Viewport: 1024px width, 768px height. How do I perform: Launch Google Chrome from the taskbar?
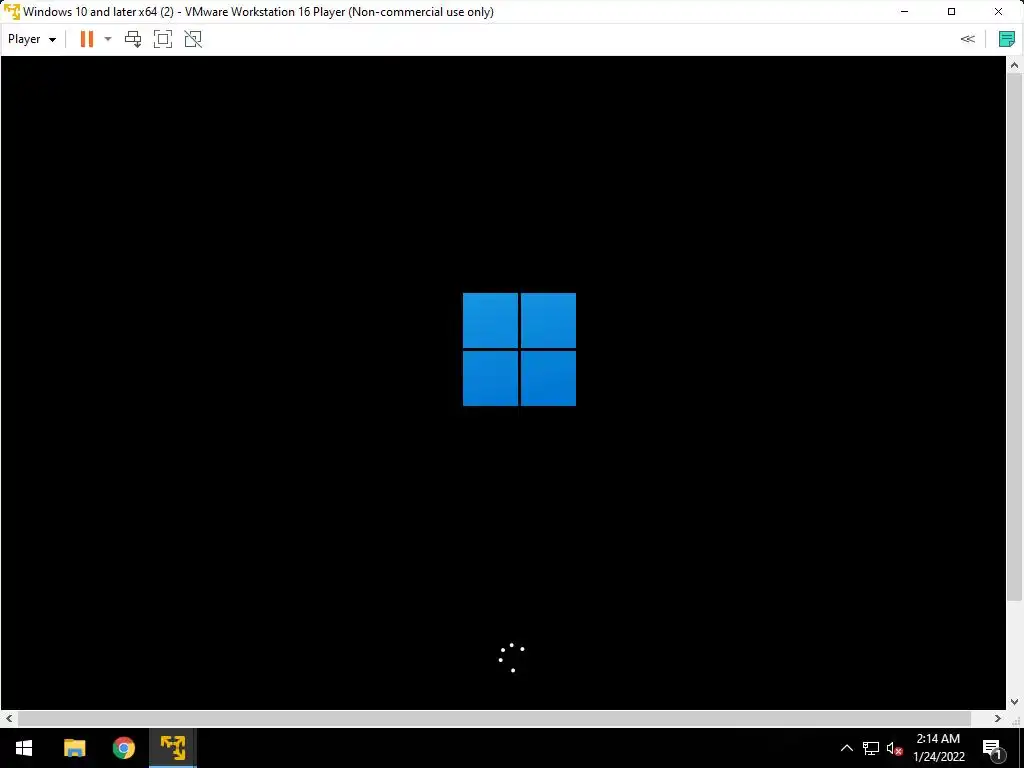[123, 748]
